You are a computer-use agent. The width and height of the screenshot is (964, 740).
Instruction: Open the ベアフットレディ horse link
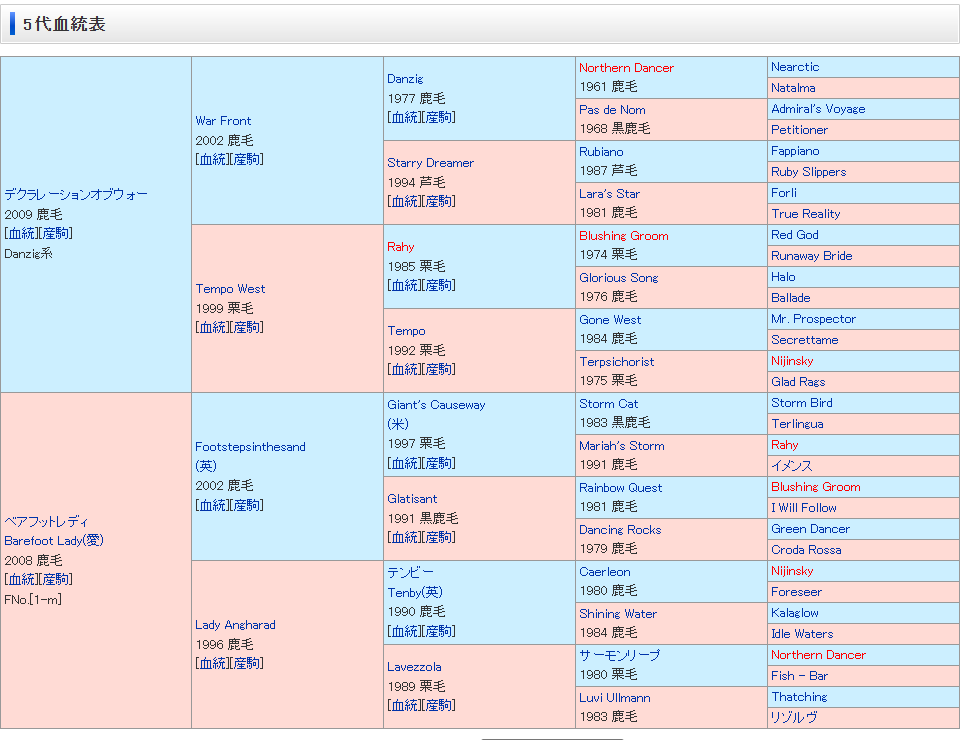click(46, 522)
